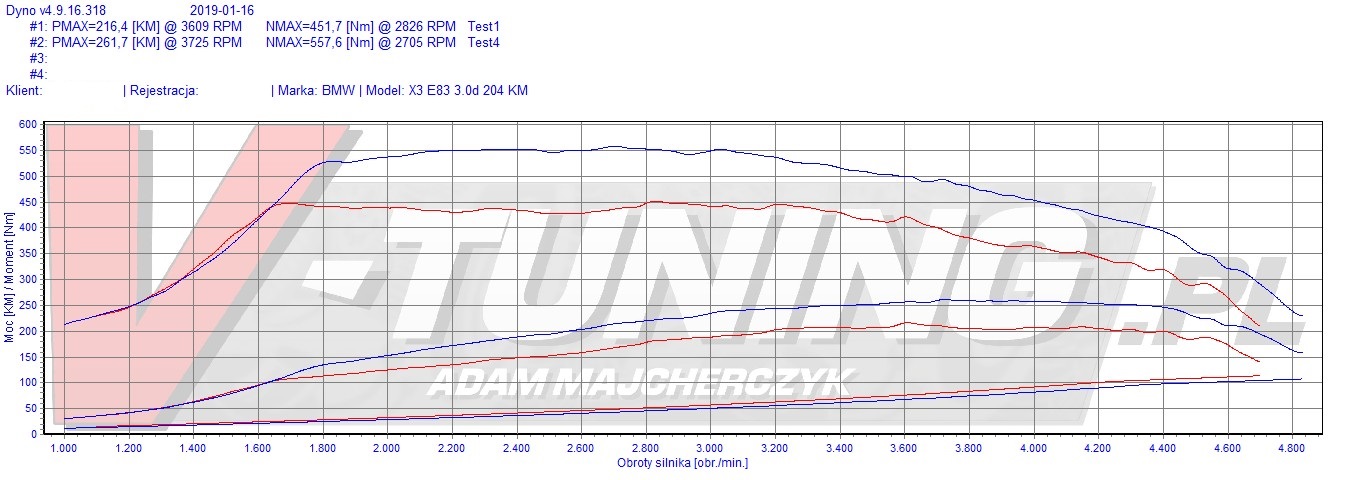Click the 600 y-axis tick label
Viewport: 1350px width, 480px height.
pos(27,125)
